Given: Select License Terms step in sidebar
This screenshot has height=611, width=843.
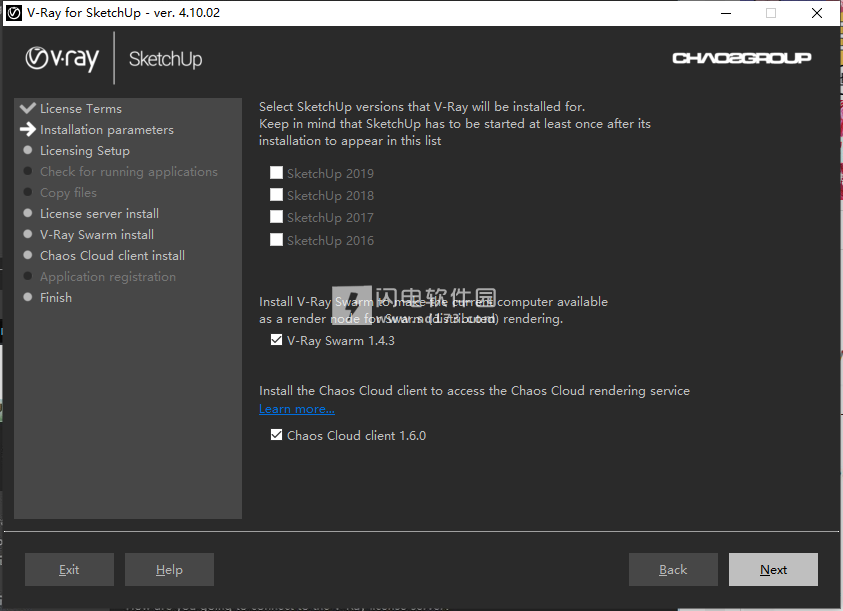Looking at the screenshot, I should click(x=81, y=109).
